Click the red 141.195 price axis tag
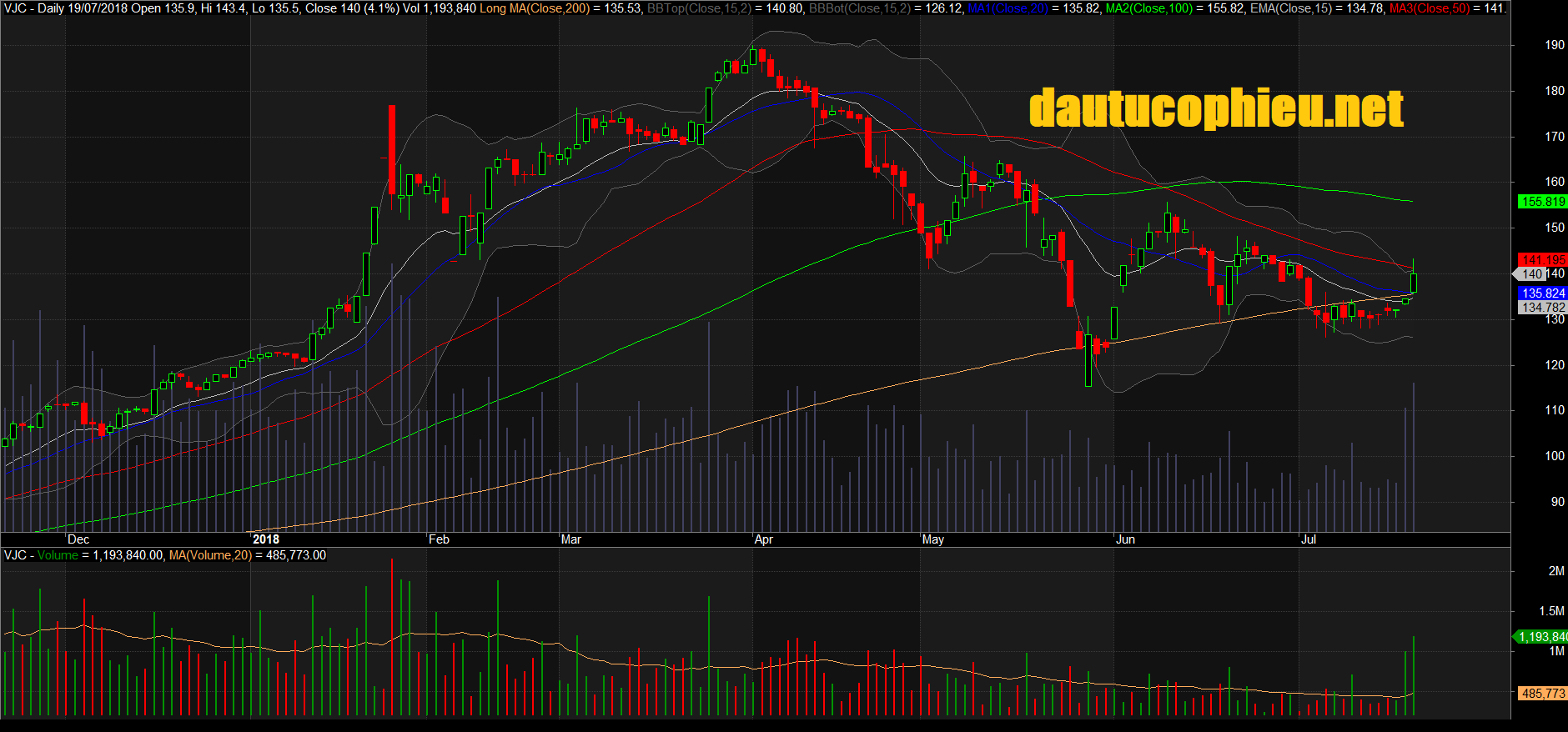Screen dimensions: 1568x732 point(1542,260)
